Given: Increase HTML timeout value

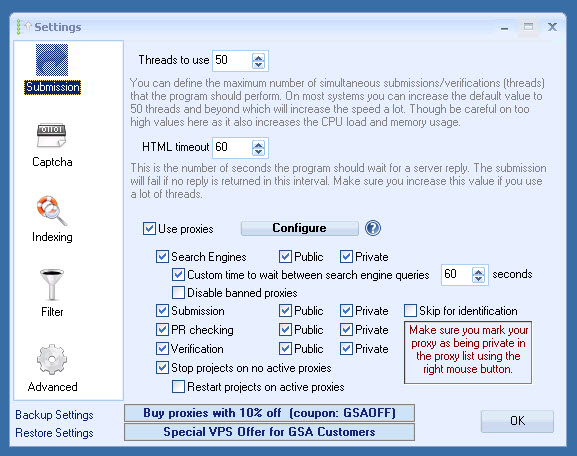Looking at the screenshot, I should (x=258, y=145).
